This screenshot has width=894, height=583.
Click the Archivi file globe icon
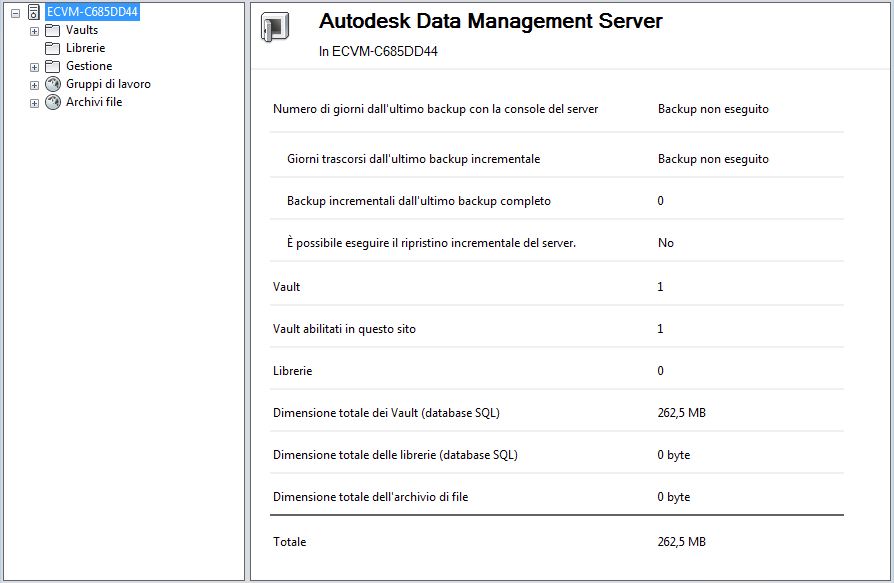tap(53, 102)
